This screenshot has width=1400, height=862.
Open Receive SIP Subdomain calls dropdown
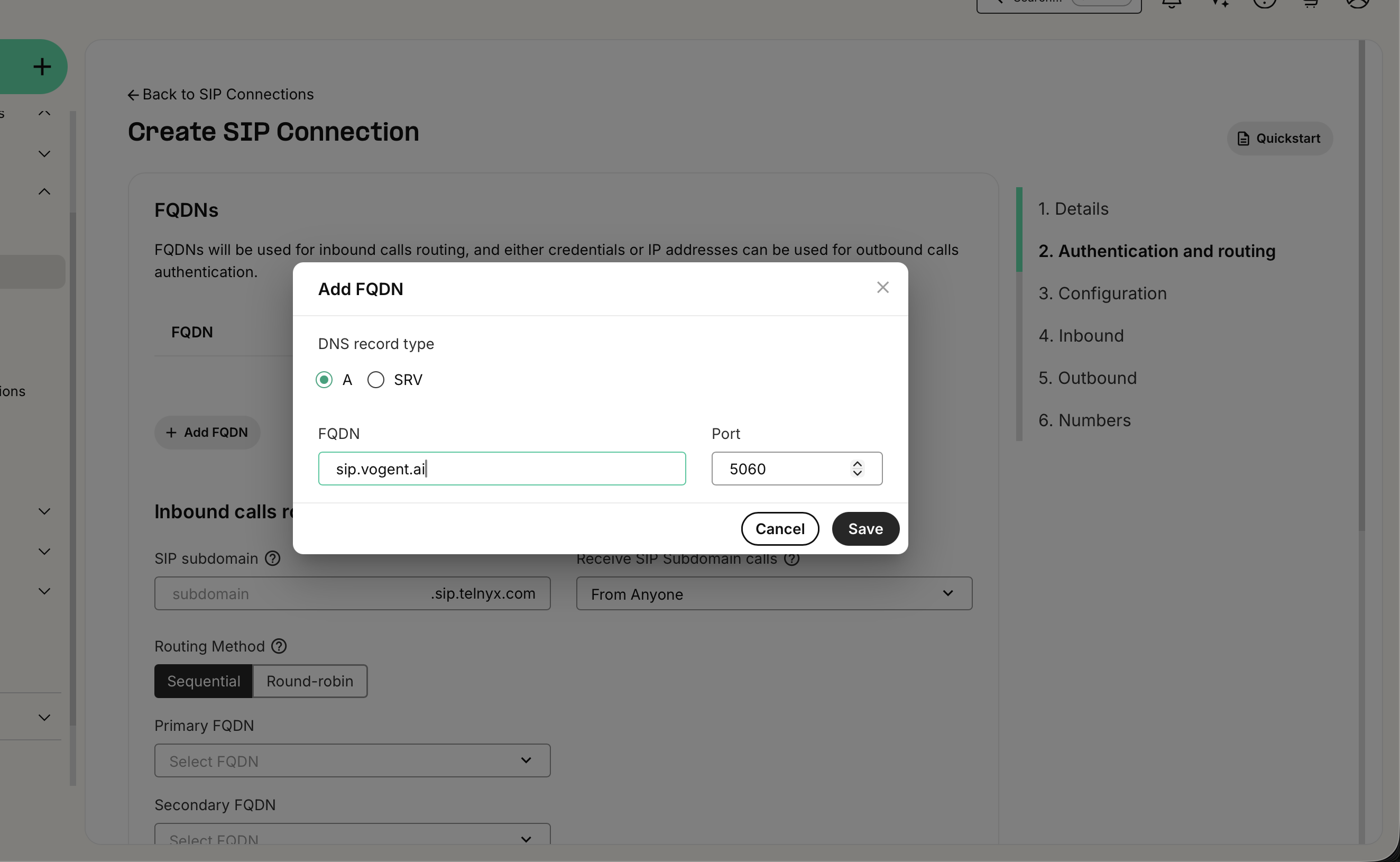point(773,593)
